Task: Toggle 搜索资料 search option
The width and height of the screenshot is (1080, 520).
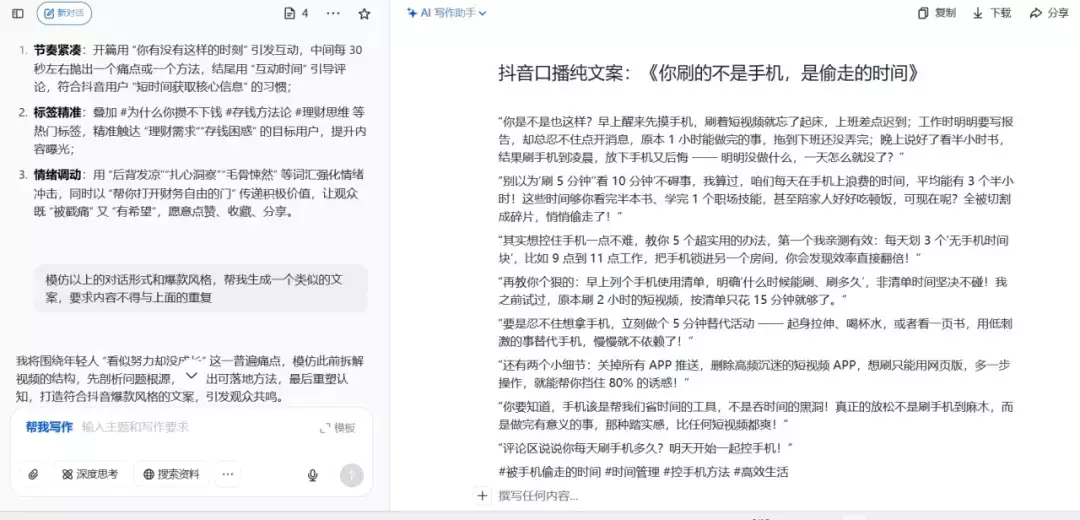Action: 172,475
